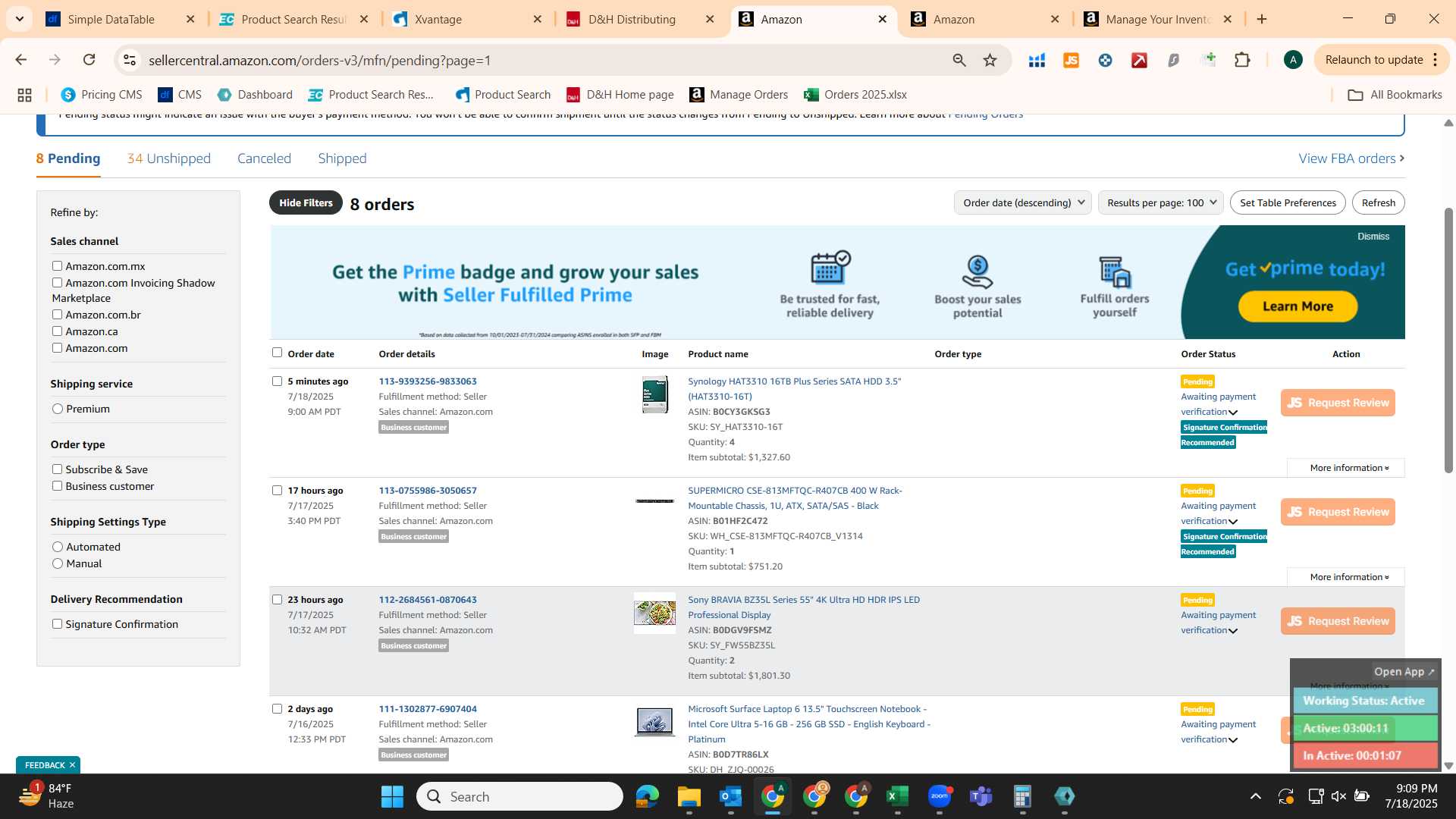
Task: Check the Amazon.ca sales channel filter
Action: 57,331
